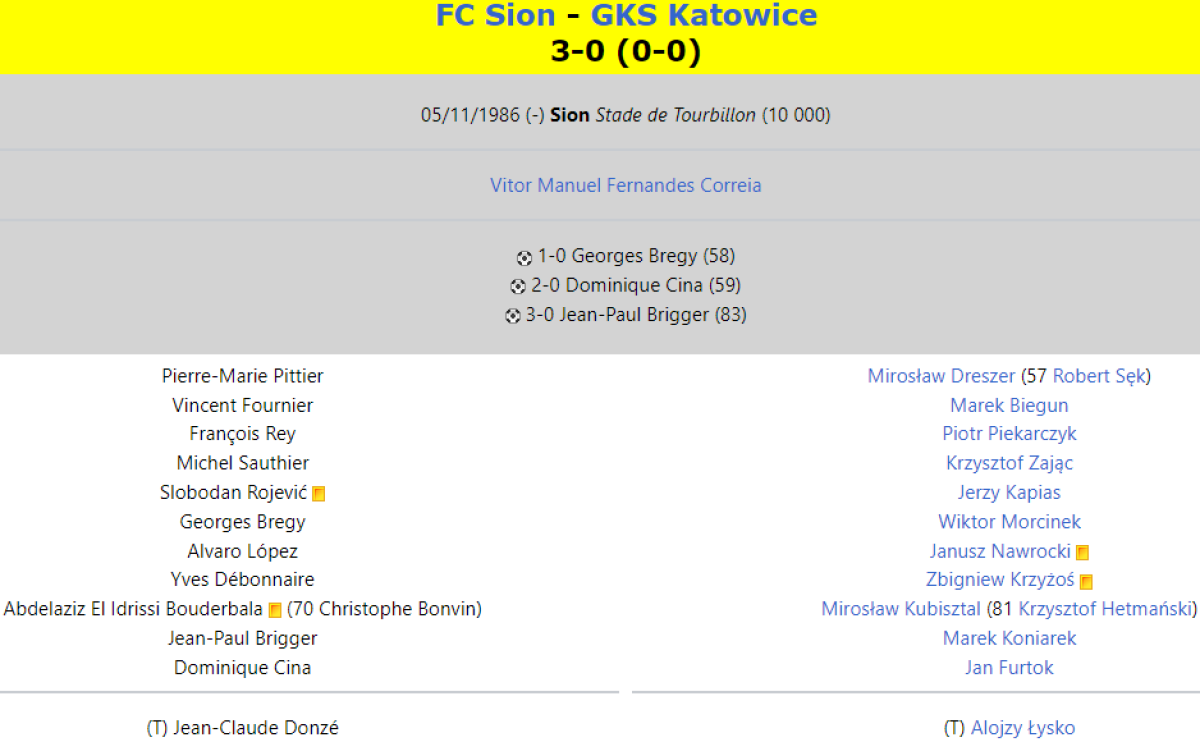This screenshot has width=1200, height=742.
Task: Click yellow card icon beside El Idrissi Bouderbala
Action: [x=275, y=610]
